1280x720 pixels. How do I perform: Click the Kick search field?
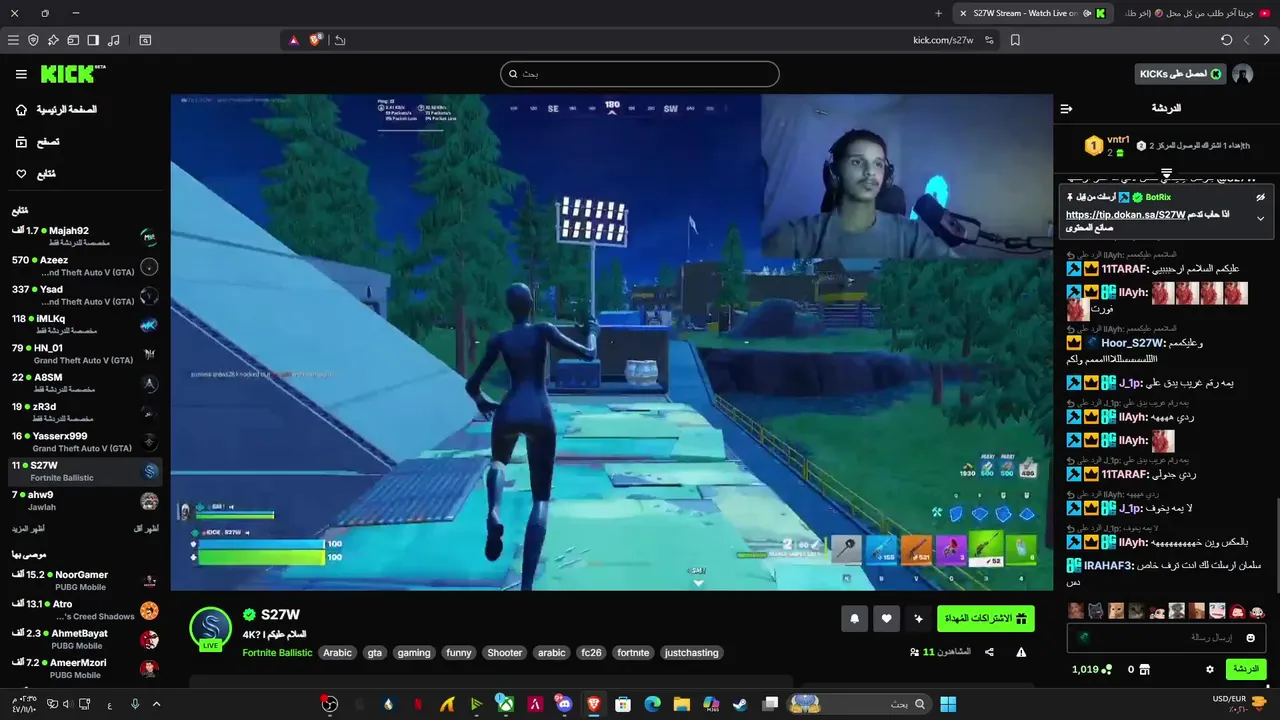[x=640, y=74]
